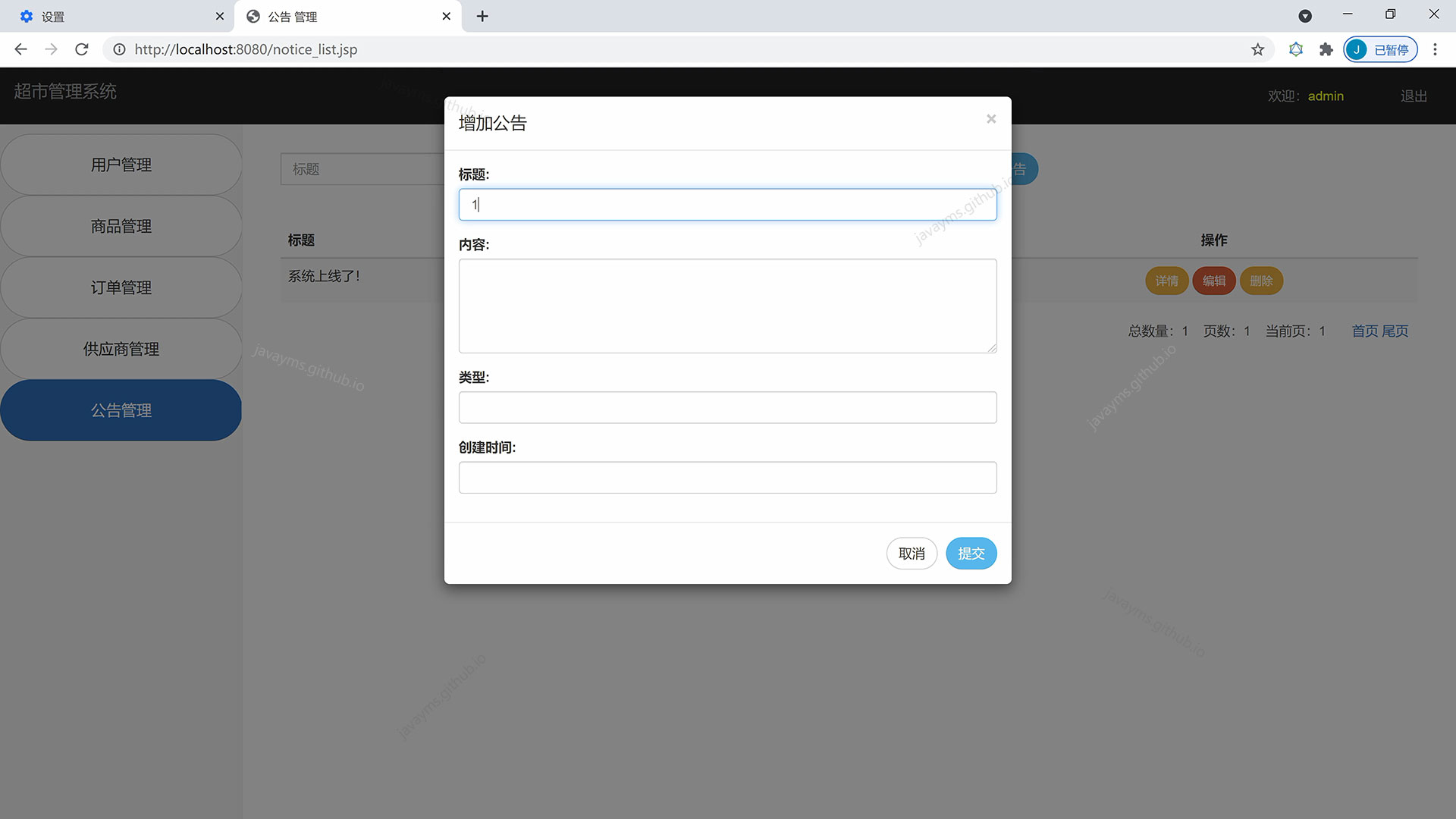The width and height of the screenshot is (1456, 819).
Task: Switch to the 设置 browser tab
Action: tap(114, 16)
